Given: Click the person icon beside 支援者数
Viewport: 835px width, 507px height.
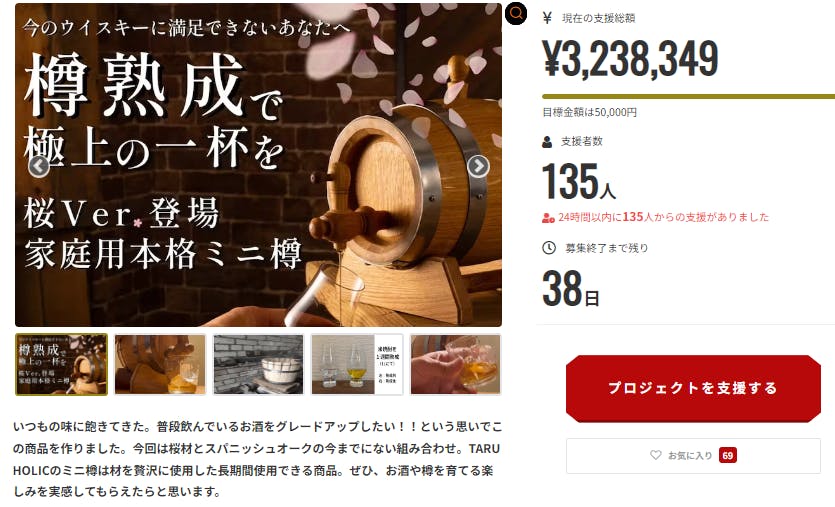Looking at the screenshot, I should coord(547,142).
